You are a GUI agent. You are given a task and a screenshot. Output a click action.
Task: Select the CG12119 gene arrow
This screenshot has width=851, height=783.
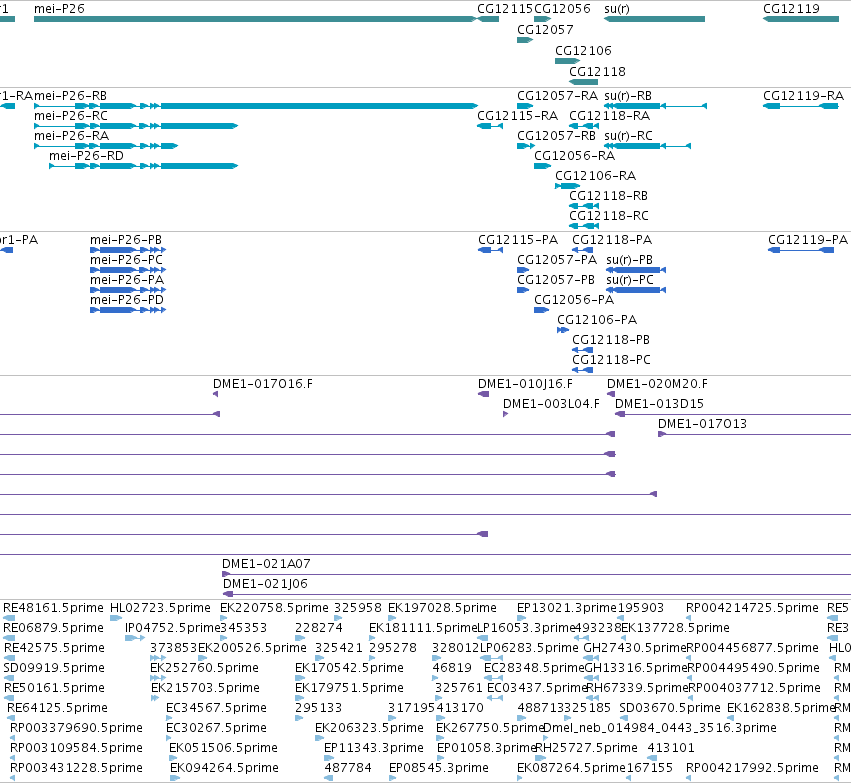(801, 19)
